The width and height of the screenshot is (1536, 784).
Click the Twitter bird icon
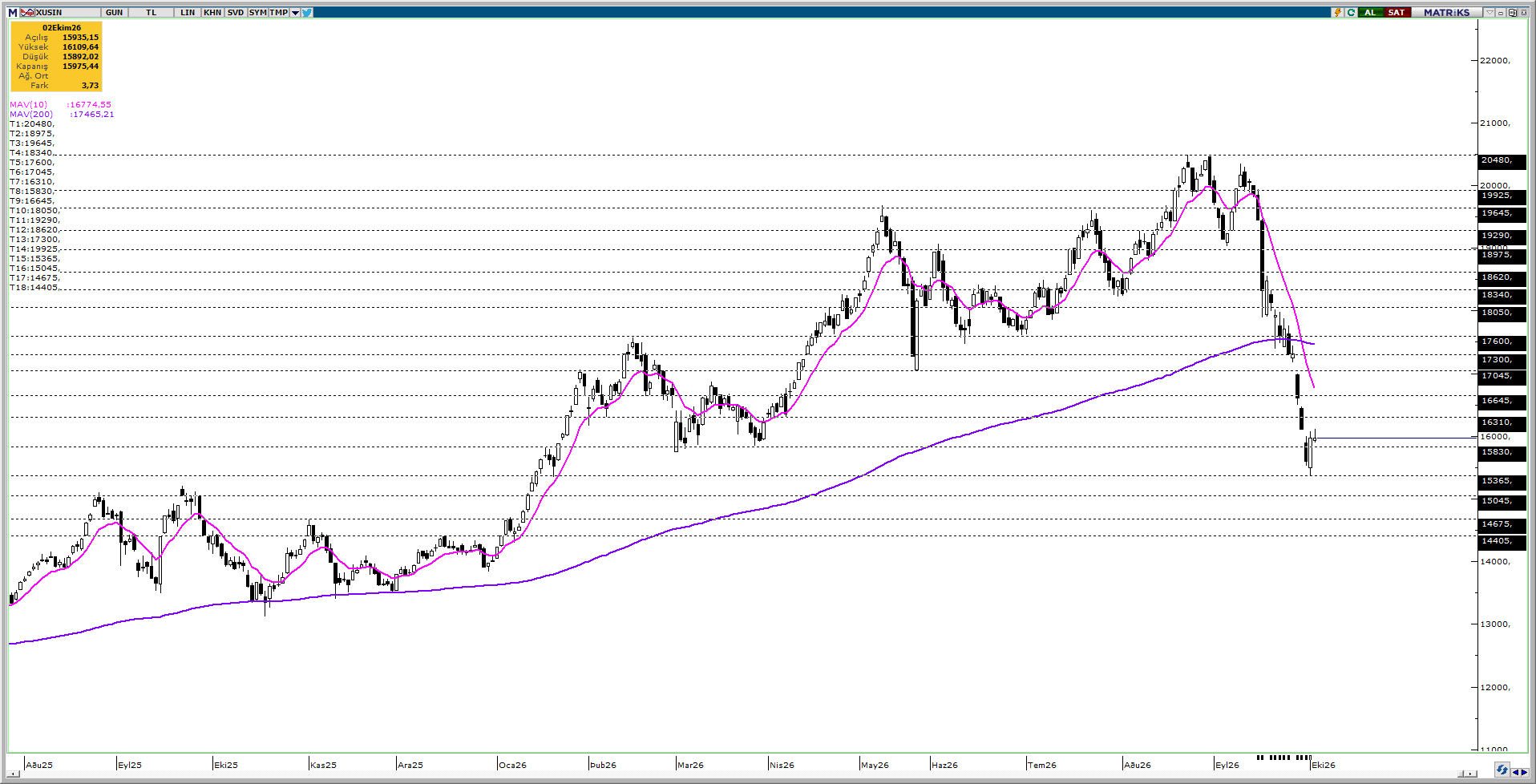(307, 13)
